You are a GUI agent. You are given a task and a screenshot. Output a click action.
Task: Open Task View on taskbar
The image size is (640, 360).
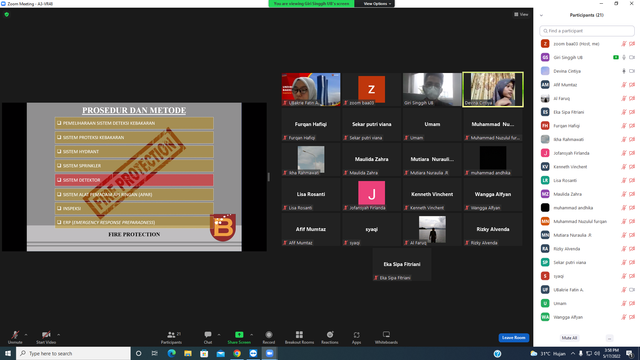155,353
